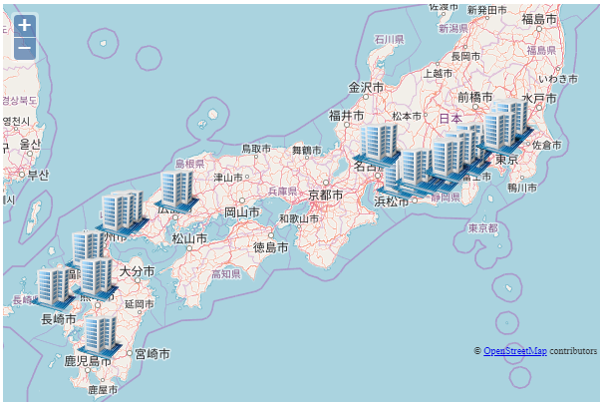
Task: Select the frontmost building marker above 東京 label
Action: click(499, 131)
